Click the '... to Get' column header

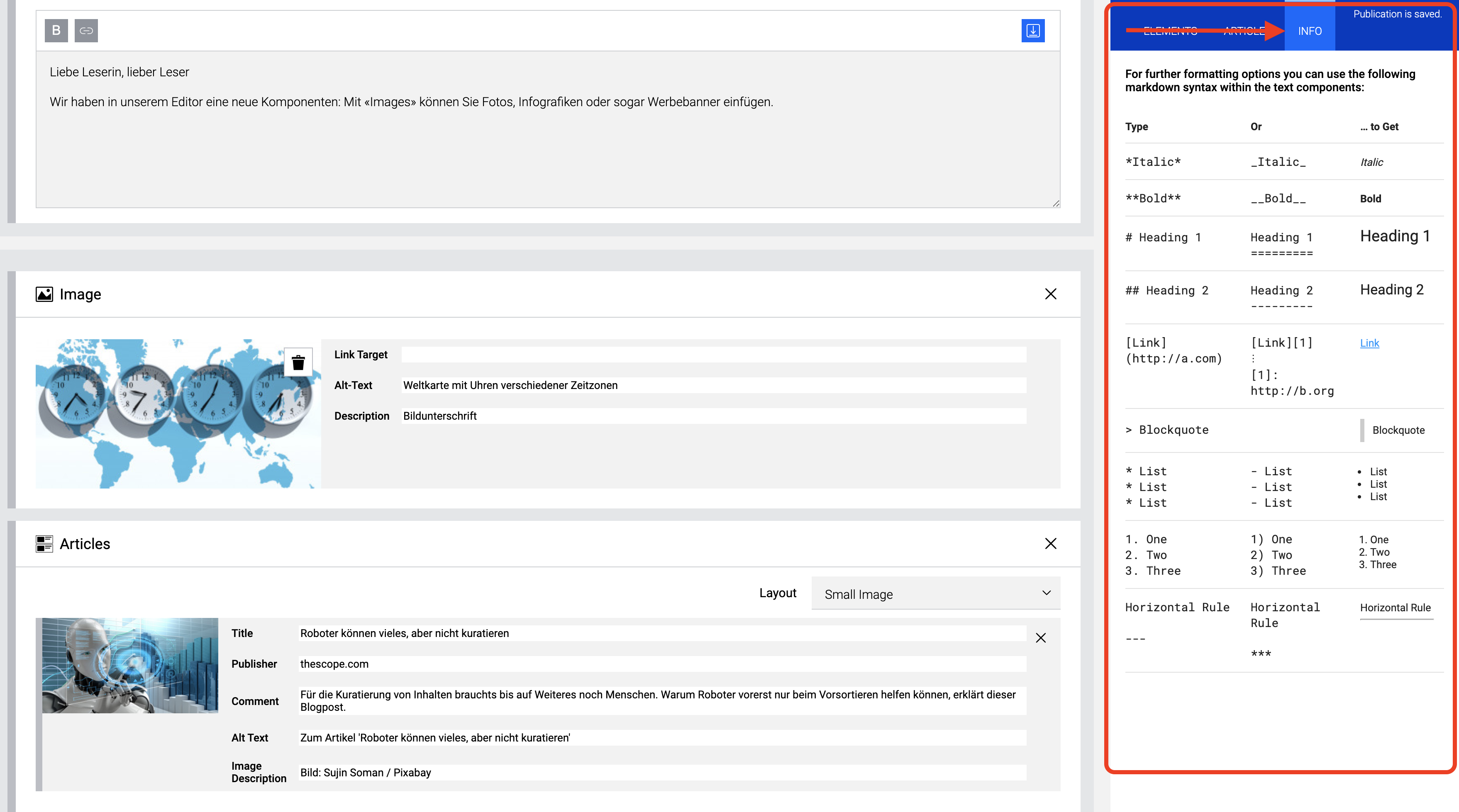click(x=1379, y=127)
